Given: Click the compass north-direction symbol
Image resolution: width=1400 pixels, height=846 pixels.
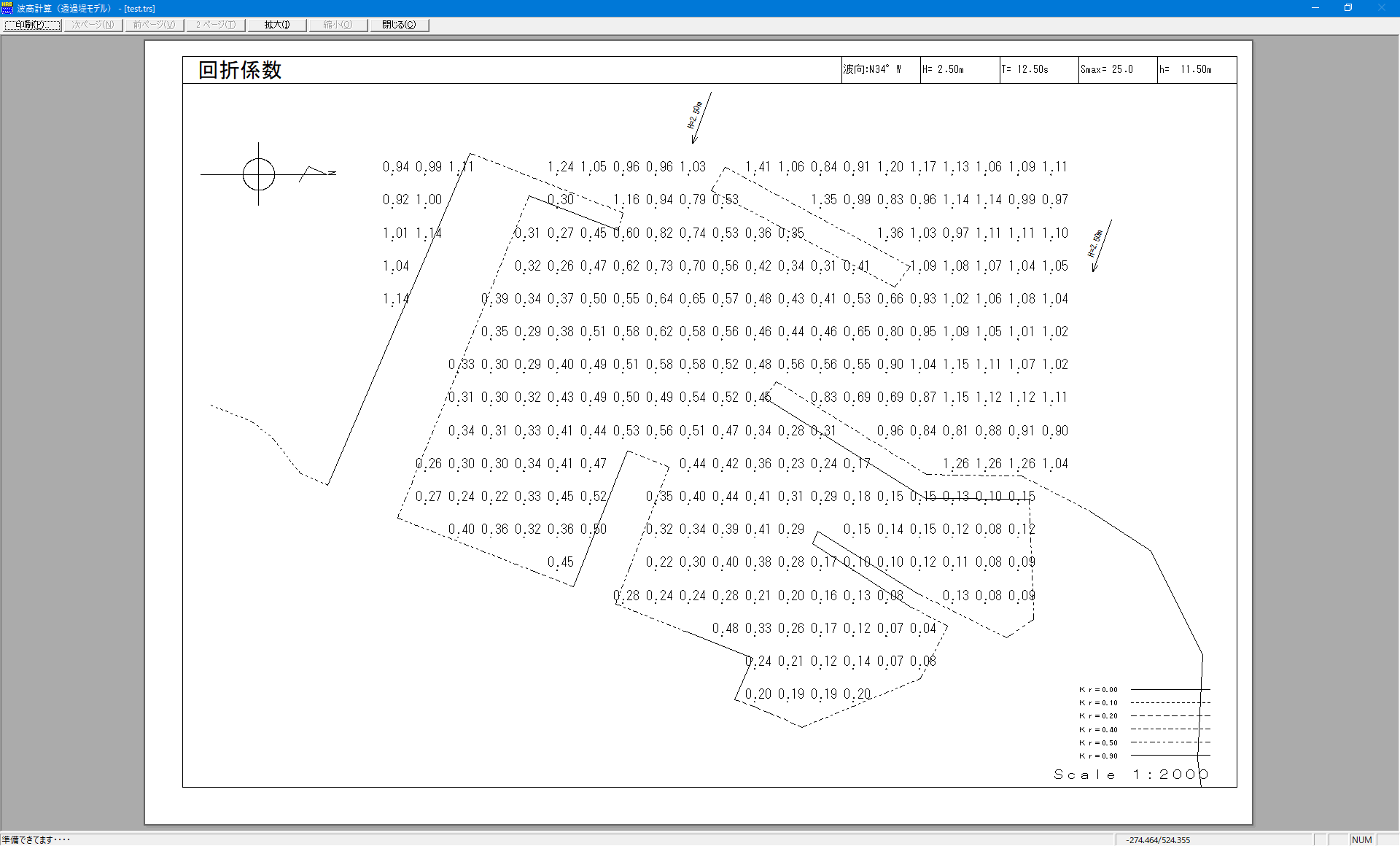Looking at the screenshot, I should [267, 174].
